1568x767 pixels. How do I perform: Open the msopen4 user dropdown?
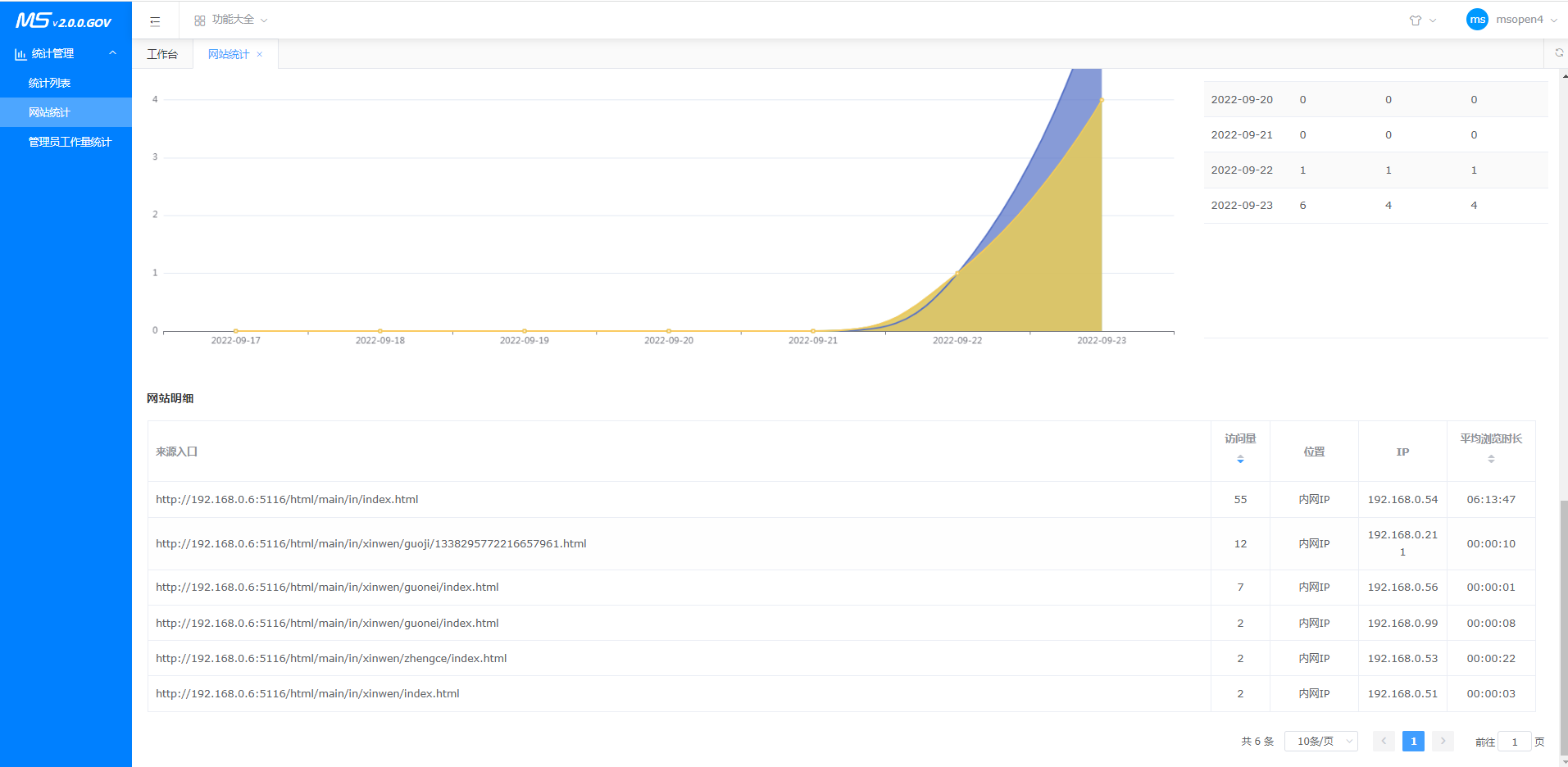tap(1525, 20)
